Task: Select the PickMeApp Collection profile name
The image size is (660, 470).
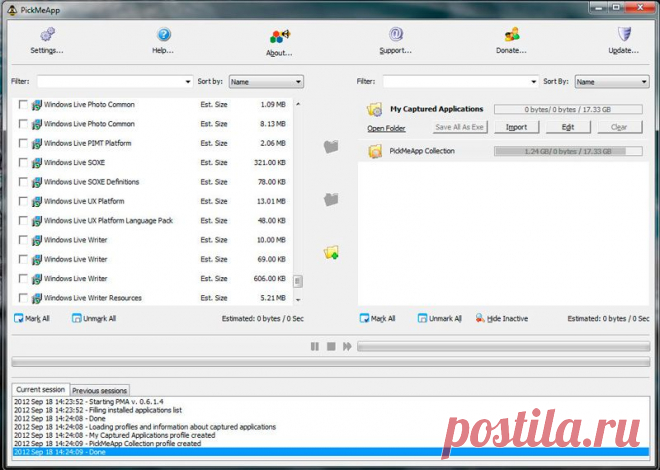Action: [422, 151]
